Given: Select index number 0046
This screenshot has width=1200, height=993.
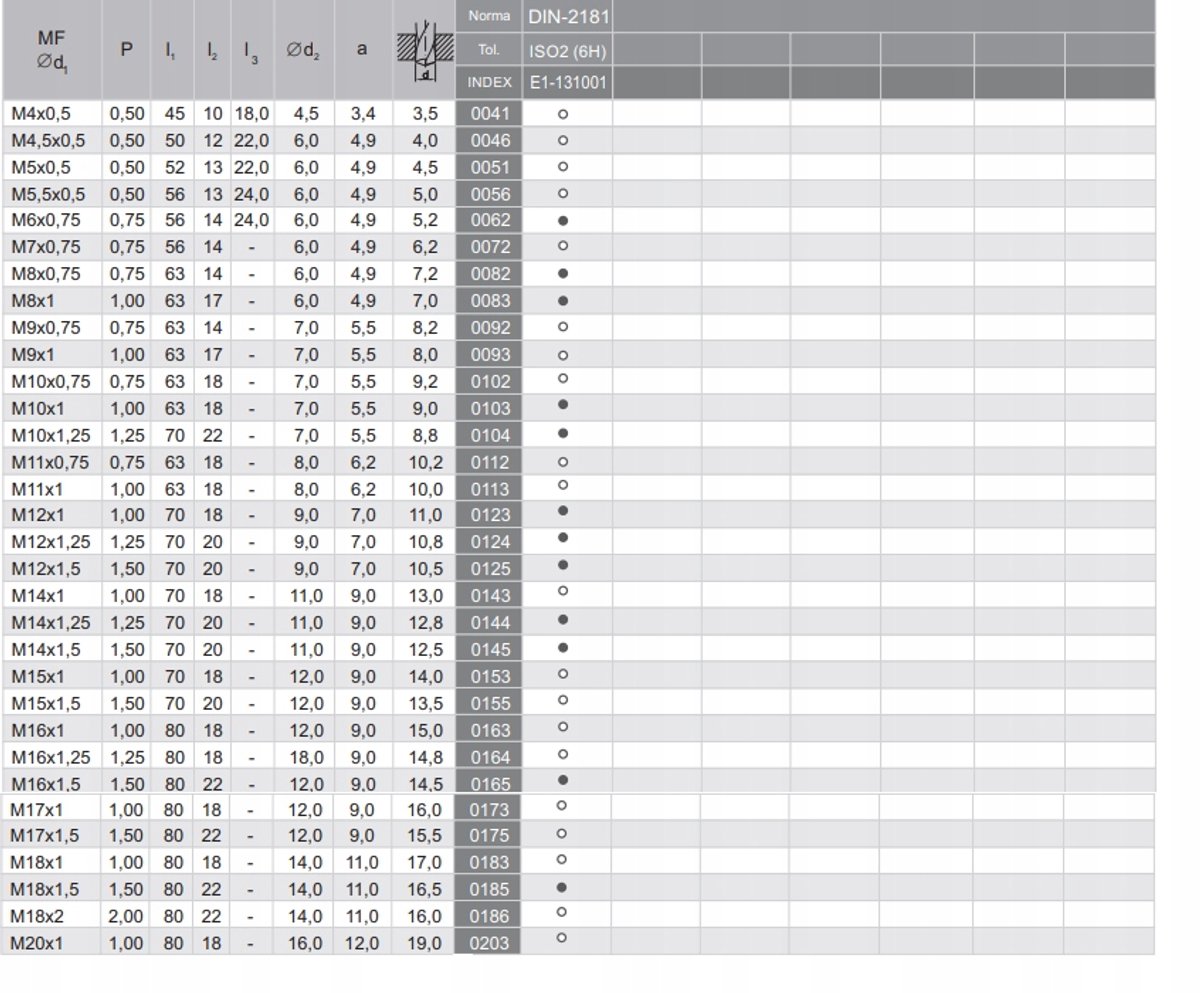Looking at the screenshot, I should coord(490,141).
